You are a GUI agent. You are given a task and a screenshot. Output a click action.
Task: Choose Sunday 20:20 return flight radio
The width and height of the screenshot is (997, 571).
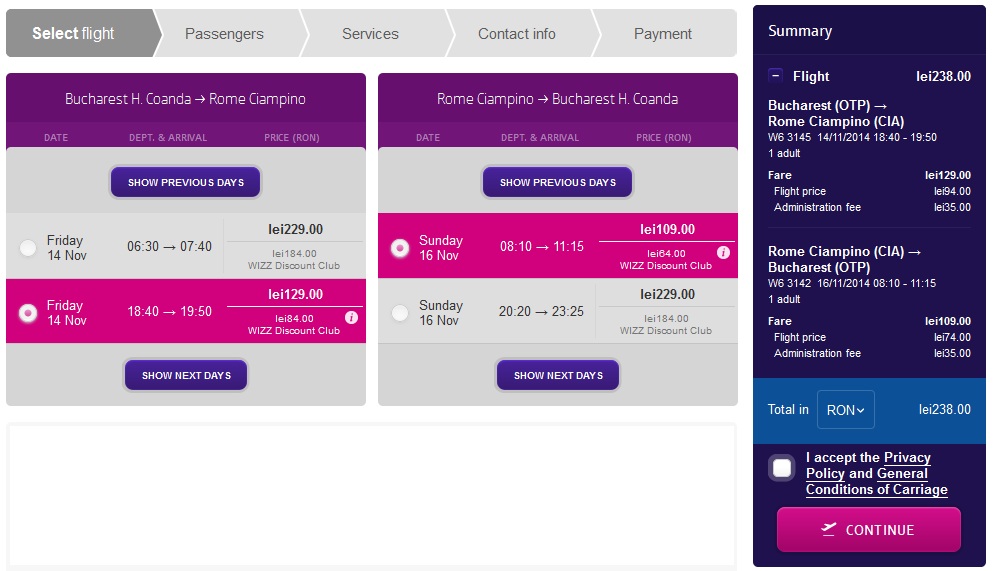click(x=400, y=313)
